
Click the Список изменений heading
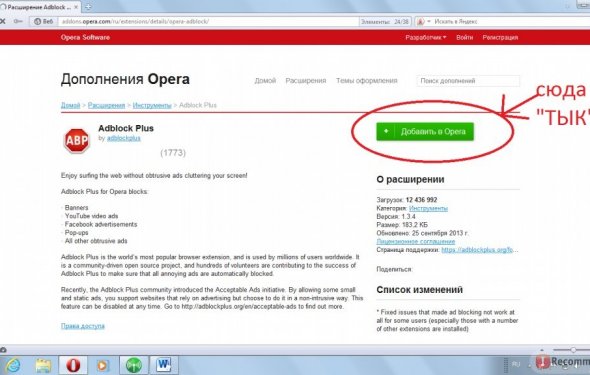tap(419, 290)
